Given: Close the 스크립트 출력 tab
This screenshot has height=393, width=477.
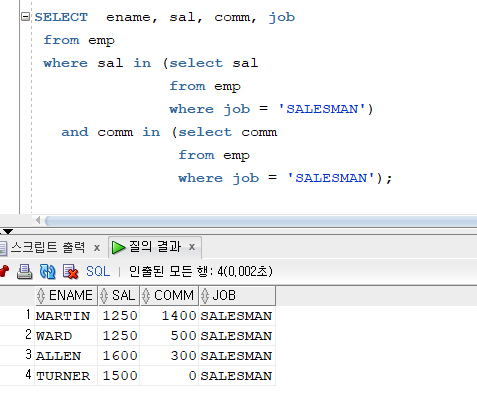Looking at the screenshot, I should coord(97,248).
